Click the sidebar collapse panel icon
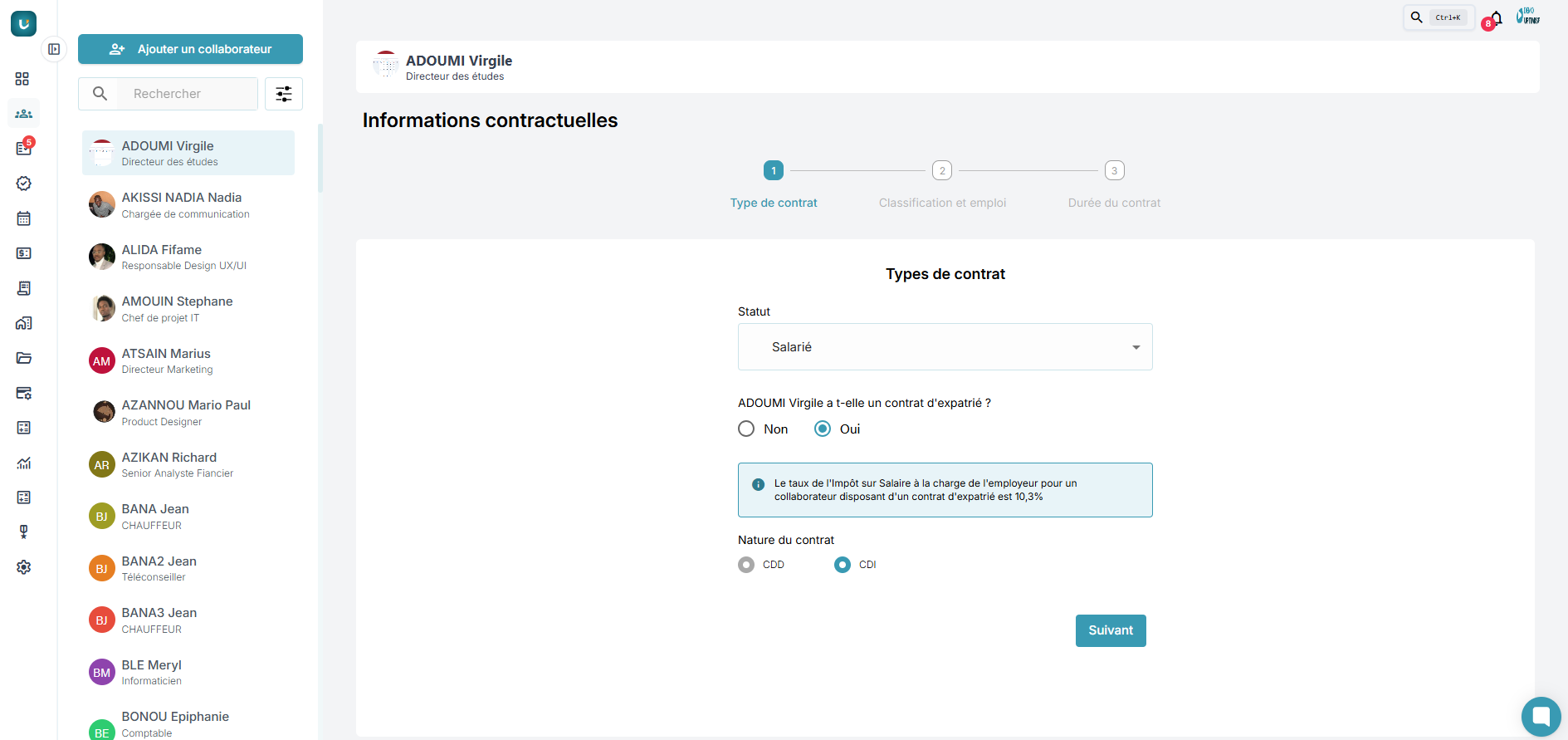 tap(54, 49)
